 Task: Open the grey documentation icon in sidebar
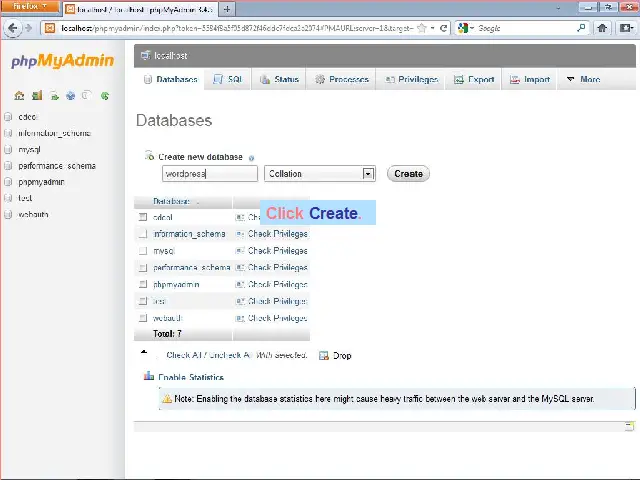pos(86,96)
